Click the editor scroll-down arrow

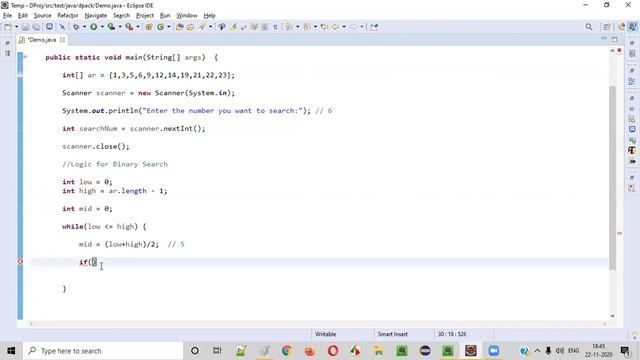pyautogui.click(x=613, y=316)
